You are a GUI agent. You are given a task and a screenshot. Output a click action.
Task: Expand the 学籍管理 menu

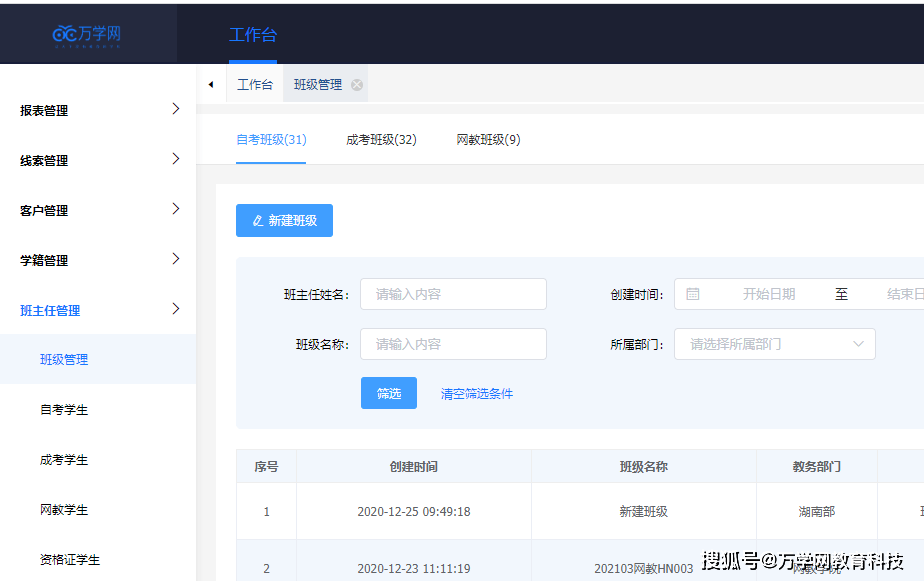(98, 260)
